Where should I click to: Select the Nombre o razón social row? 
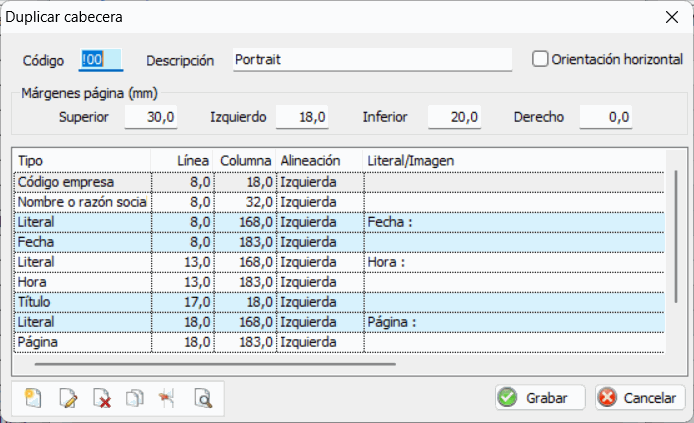339,202
